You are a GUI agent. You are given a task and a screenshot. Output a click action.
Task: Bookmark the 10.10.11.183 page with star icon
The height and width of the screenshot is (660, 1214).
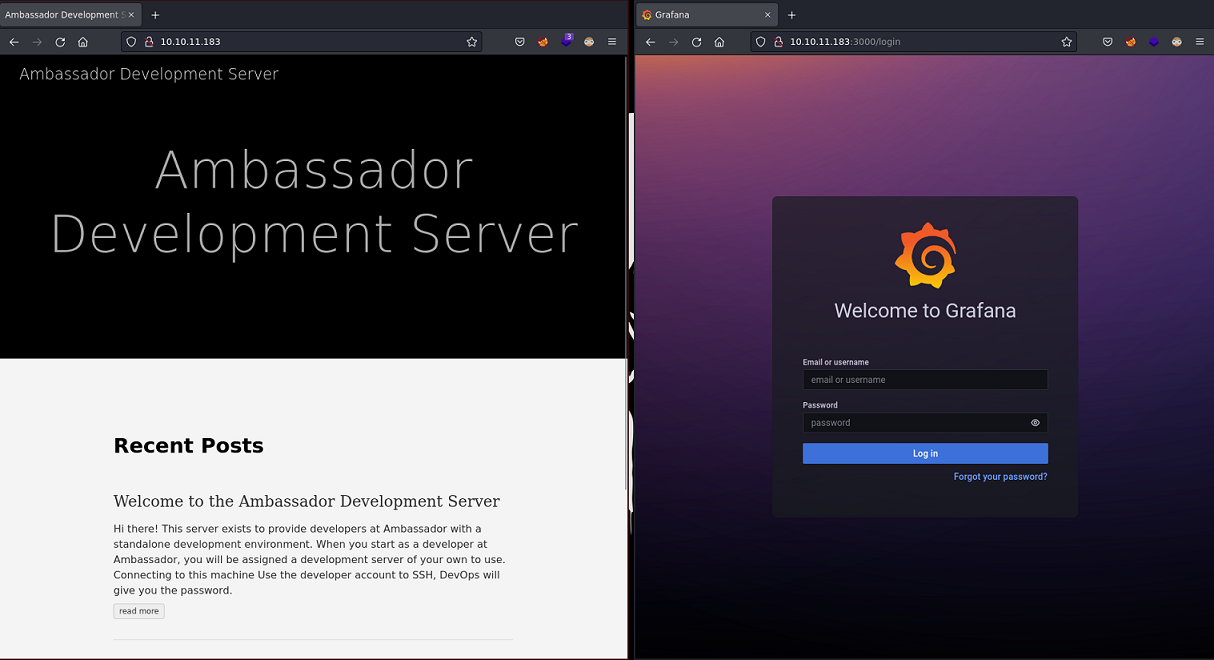[471, 42]
